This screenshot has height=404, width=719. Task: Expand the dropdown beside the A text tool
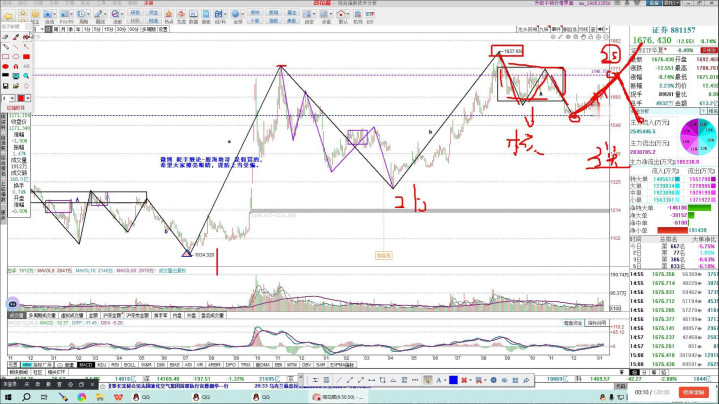point(445,380)
